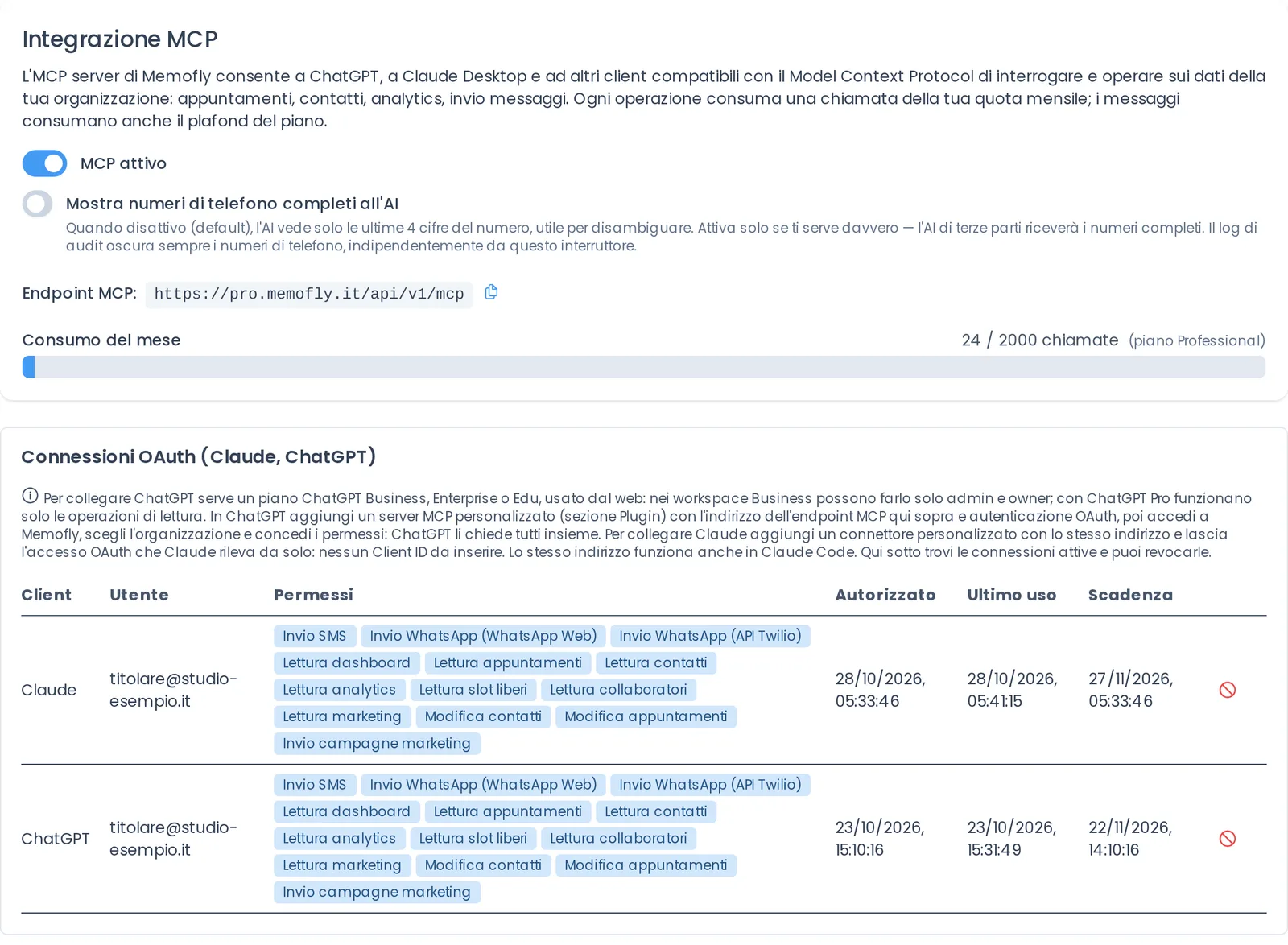Copy the MCP endpoint URL
The height and width of the screenshot is (945, 1288).
491,292
